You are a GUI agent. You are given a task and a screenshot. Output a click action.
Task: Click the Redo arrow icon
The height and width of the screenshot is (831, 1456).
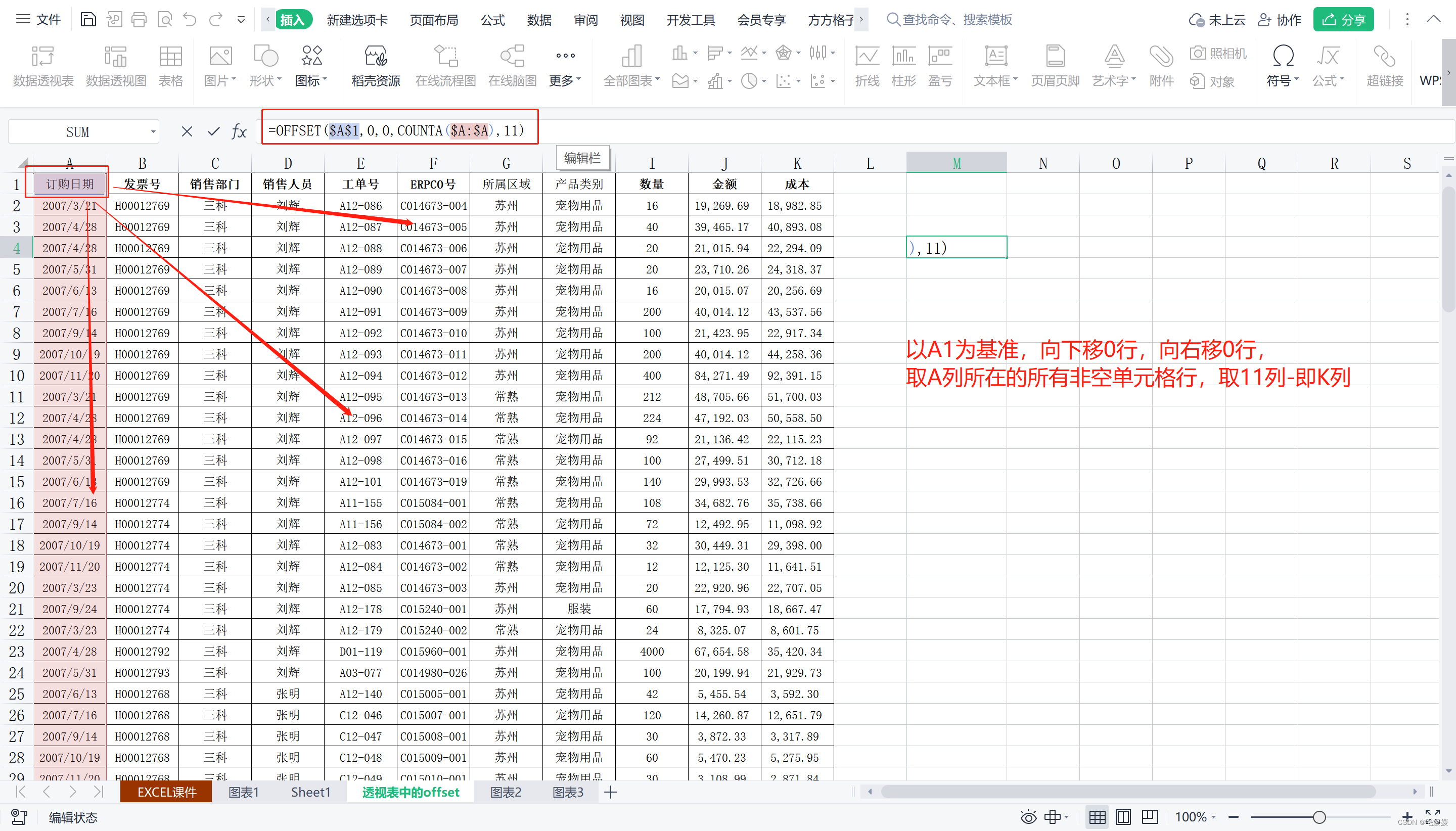[x=215, y=20]
